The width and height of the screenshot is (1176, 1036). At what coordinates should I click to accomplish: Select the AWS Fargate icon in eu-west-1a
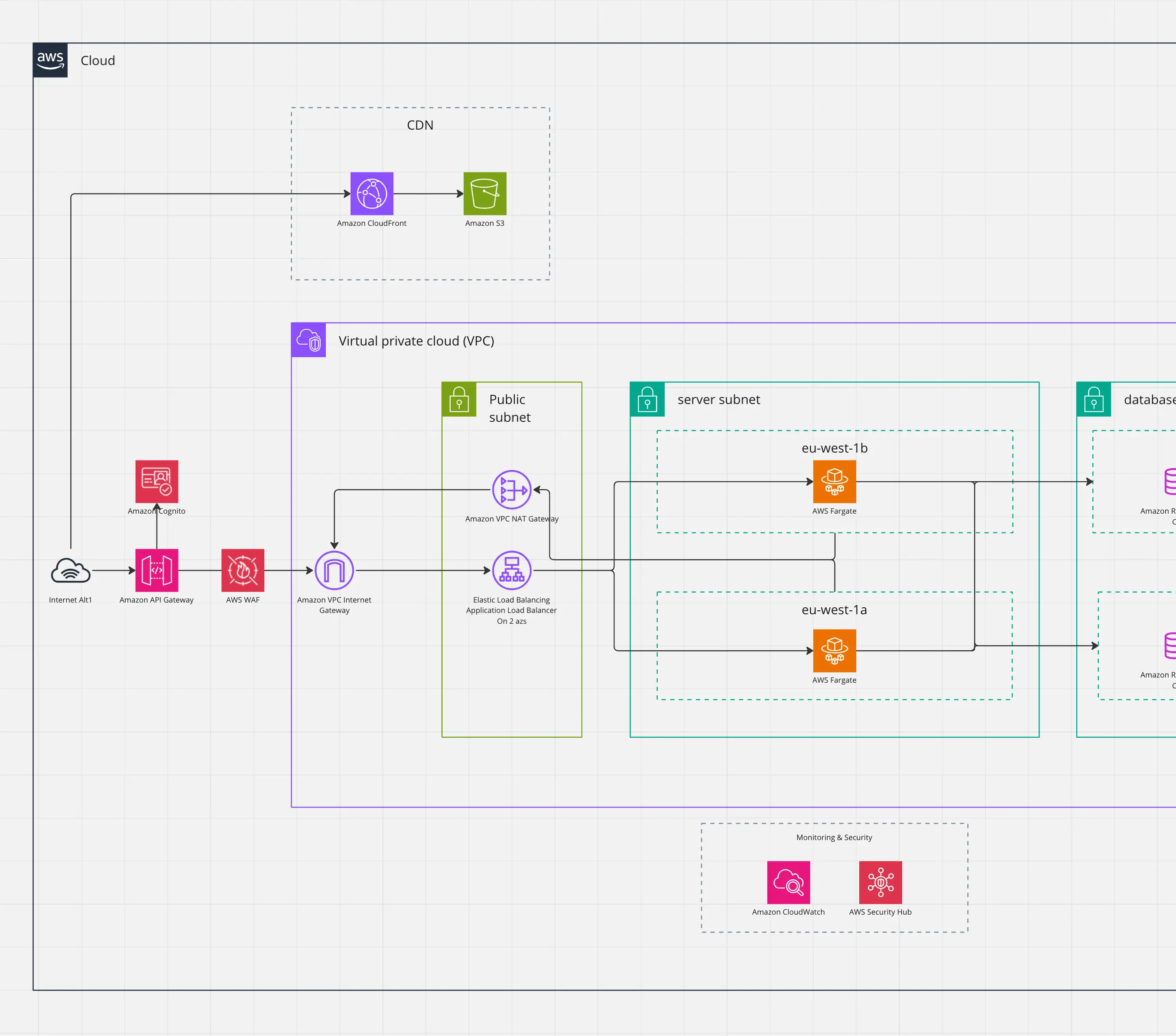coord(834,650)
